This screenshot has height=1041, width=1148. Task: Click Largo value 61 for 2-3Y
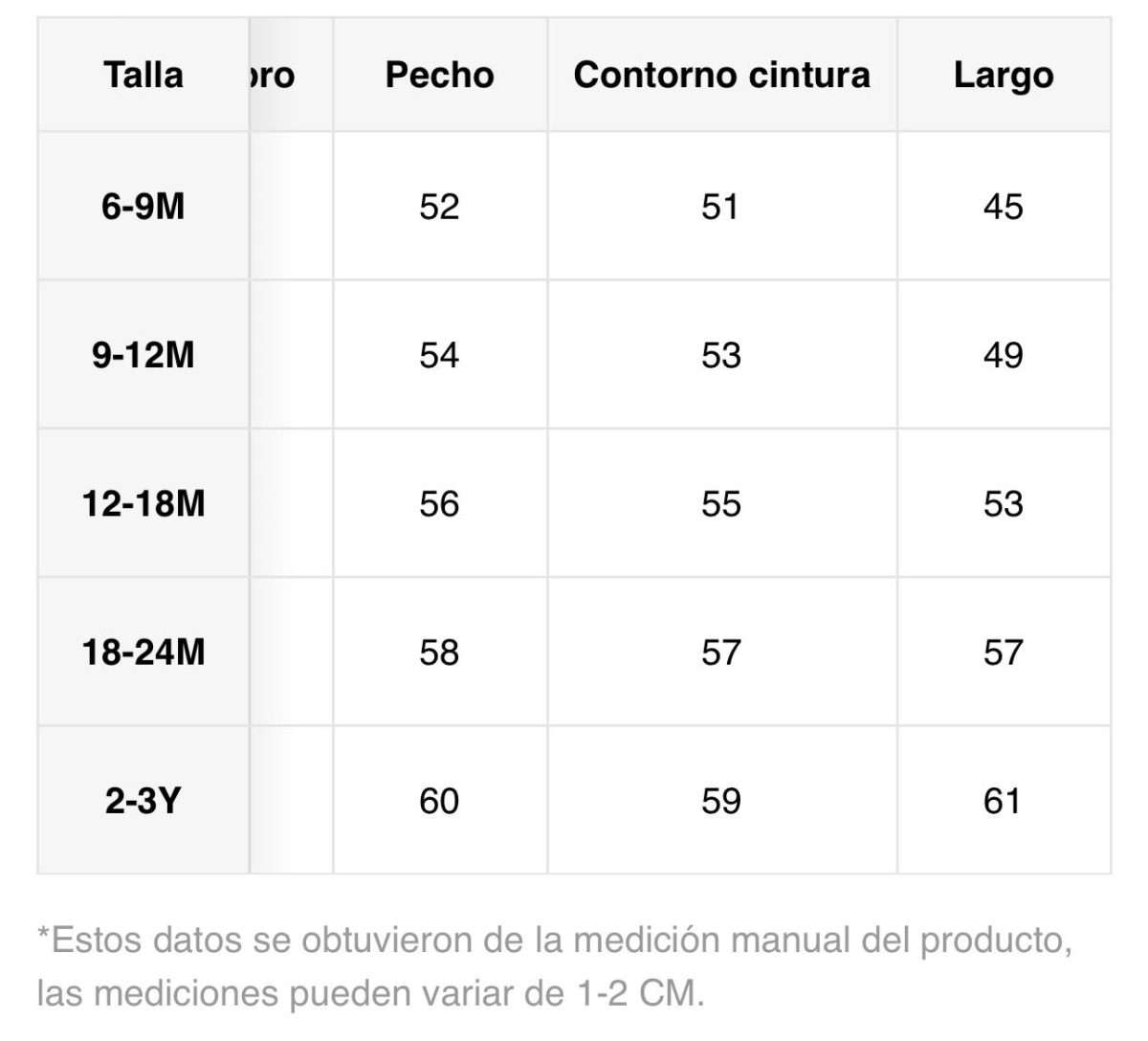1004,800
